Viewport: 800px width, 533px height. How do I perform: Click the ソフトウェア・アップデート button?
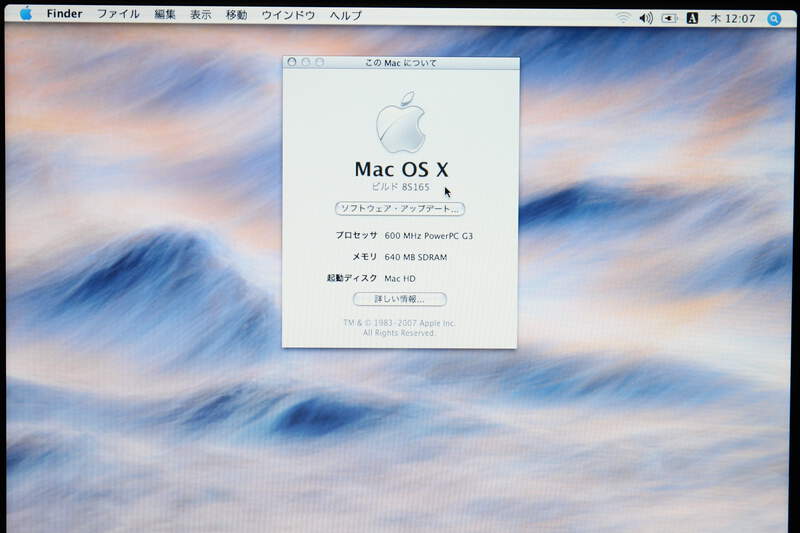399,209
